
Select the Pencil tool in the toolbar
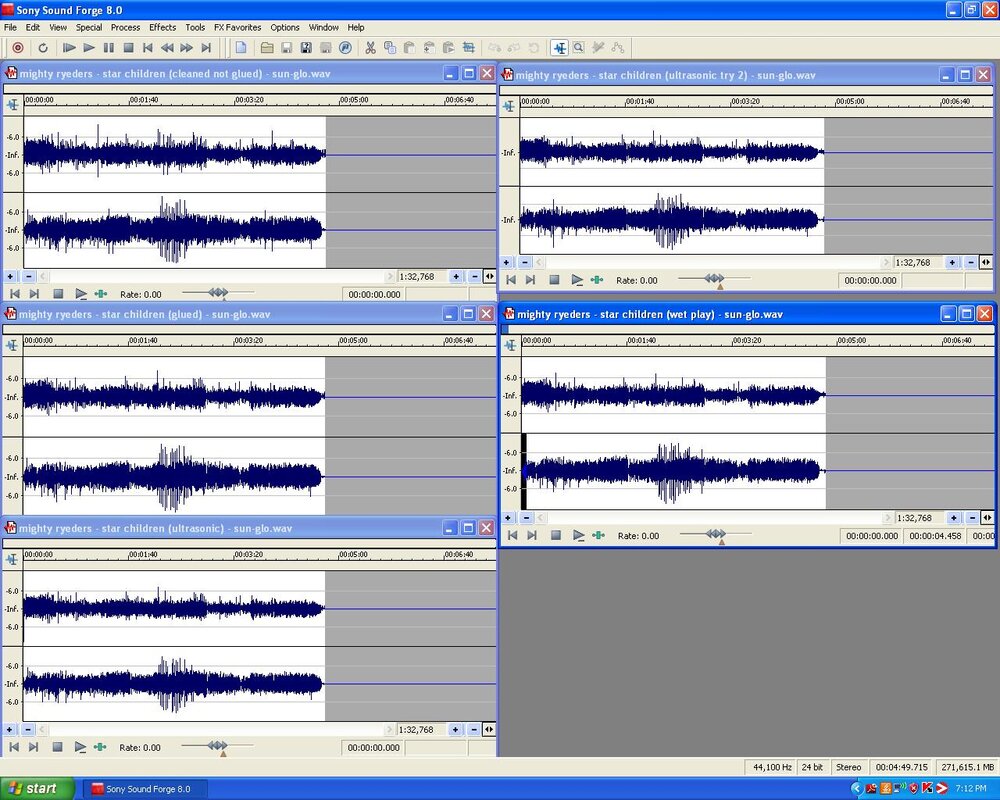pos(598,48)
